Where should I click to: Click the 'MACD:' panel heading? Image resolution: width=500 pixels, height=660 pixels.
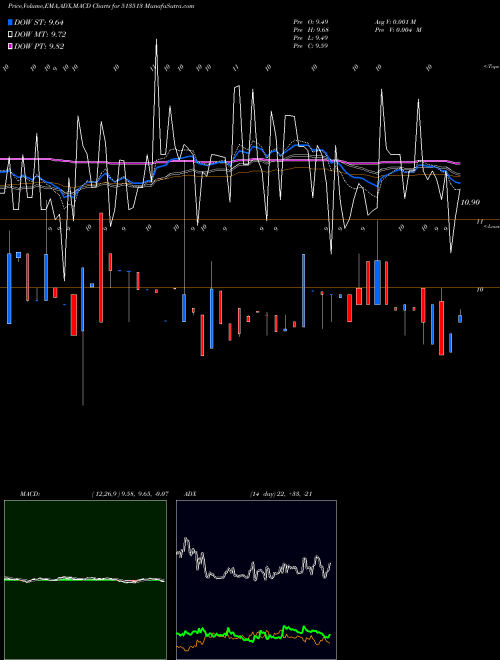tap(30, 494)
